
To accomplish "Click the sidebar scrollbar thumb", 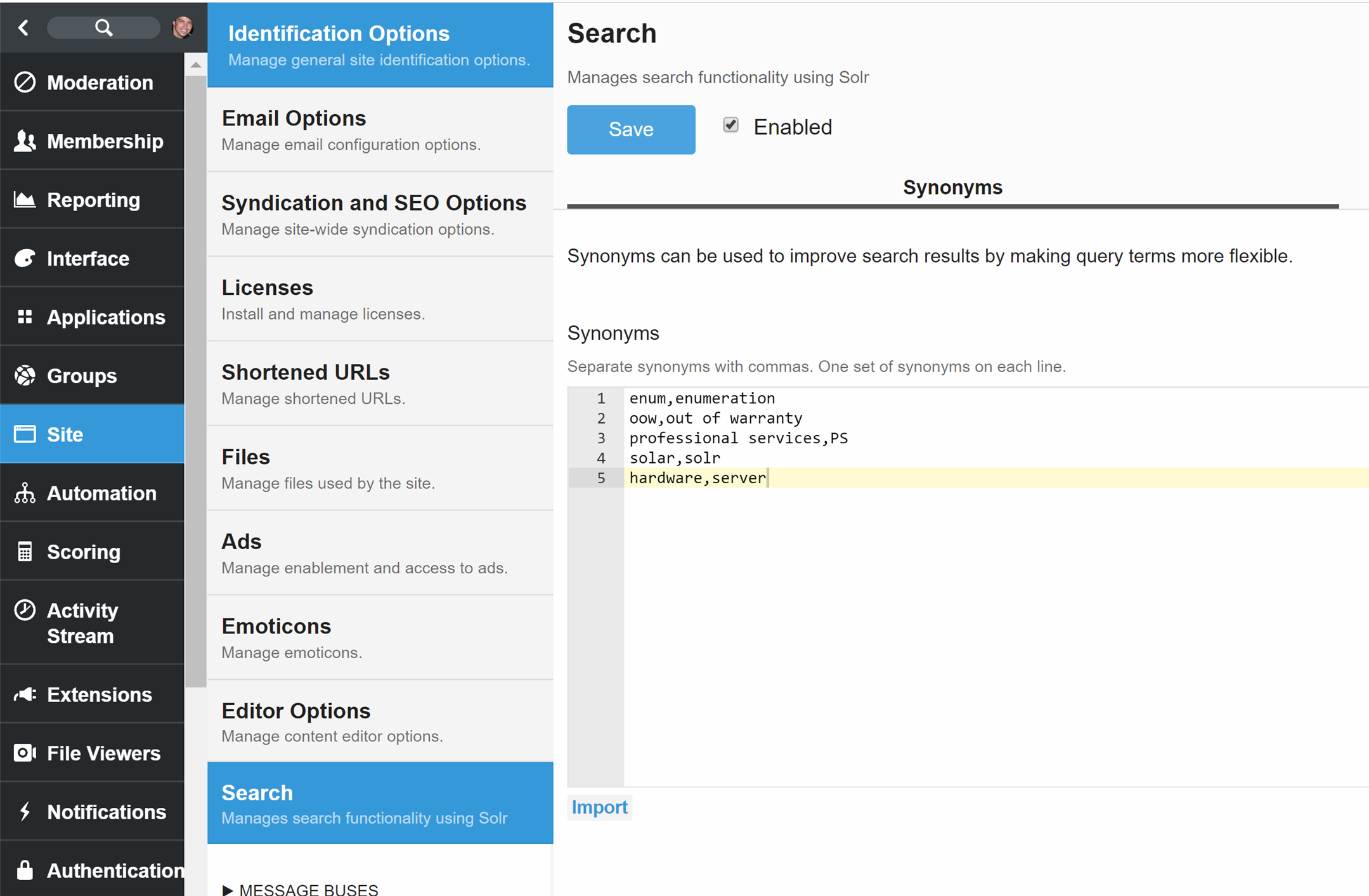I will coord(196,380).
